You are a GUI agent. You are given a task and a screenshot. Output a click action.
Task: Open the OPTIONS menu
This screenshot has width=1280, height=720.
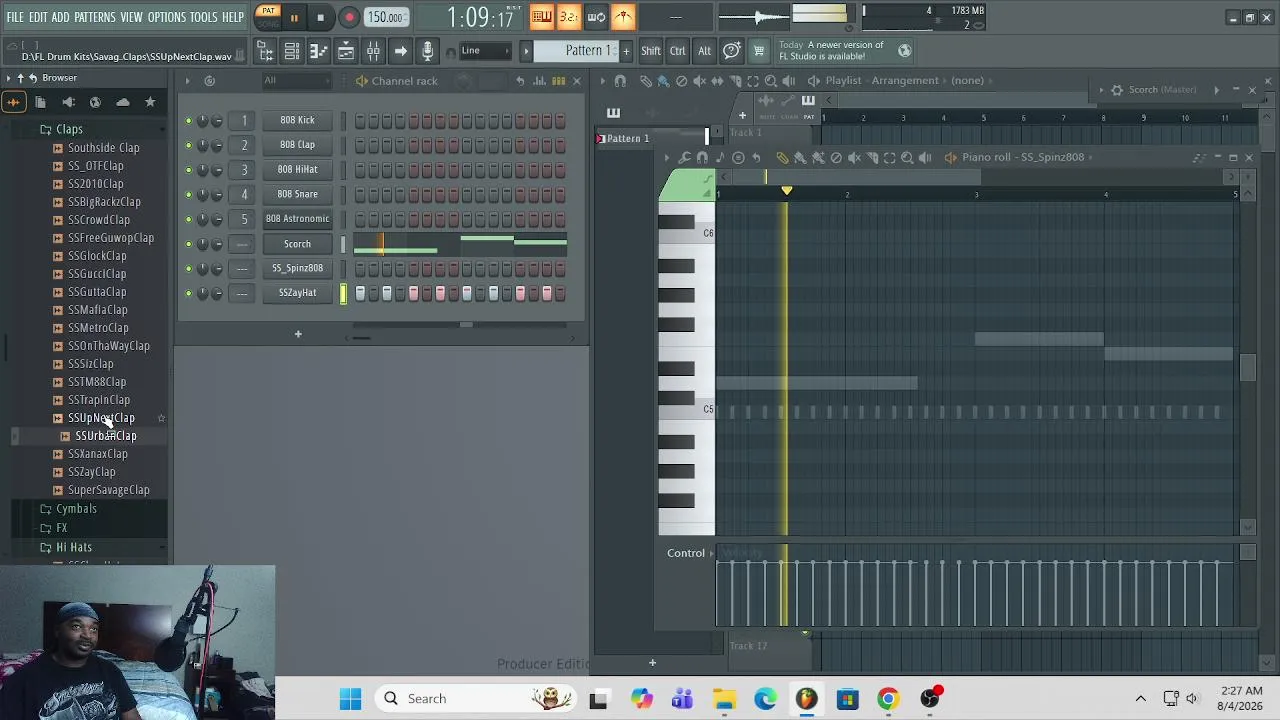[167, 17]
